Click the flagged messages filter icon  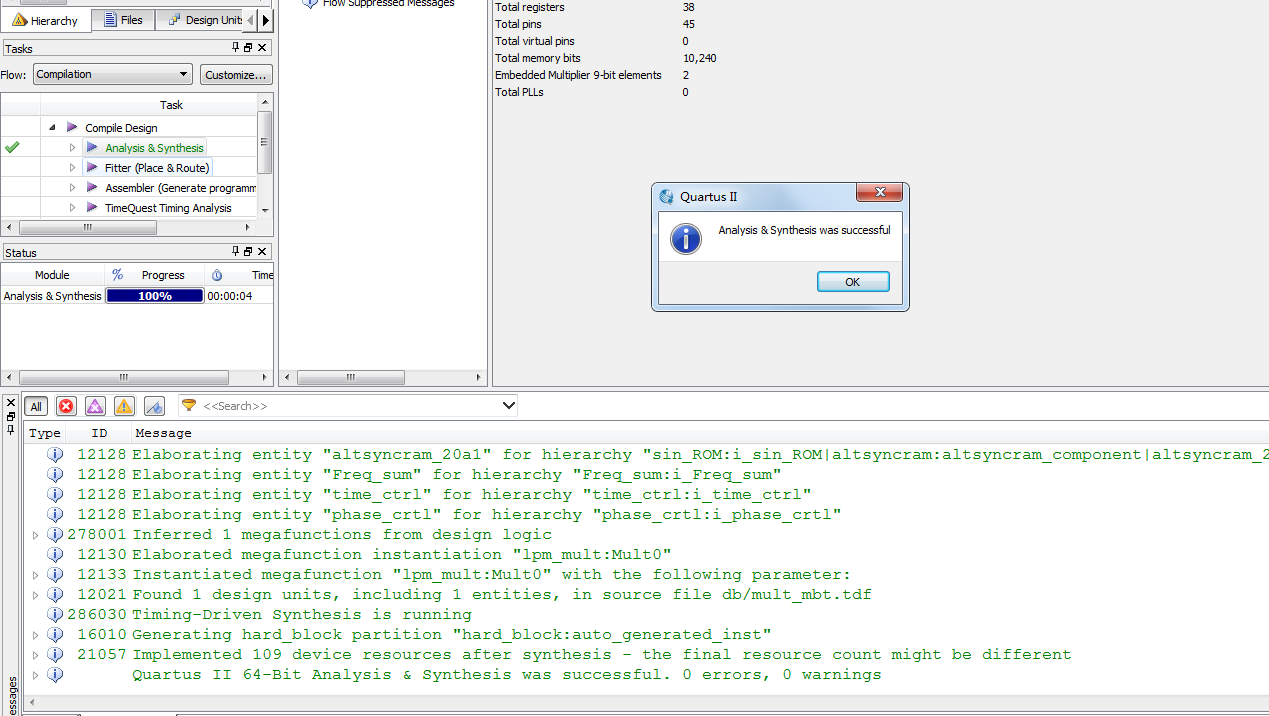coord(154,406)
